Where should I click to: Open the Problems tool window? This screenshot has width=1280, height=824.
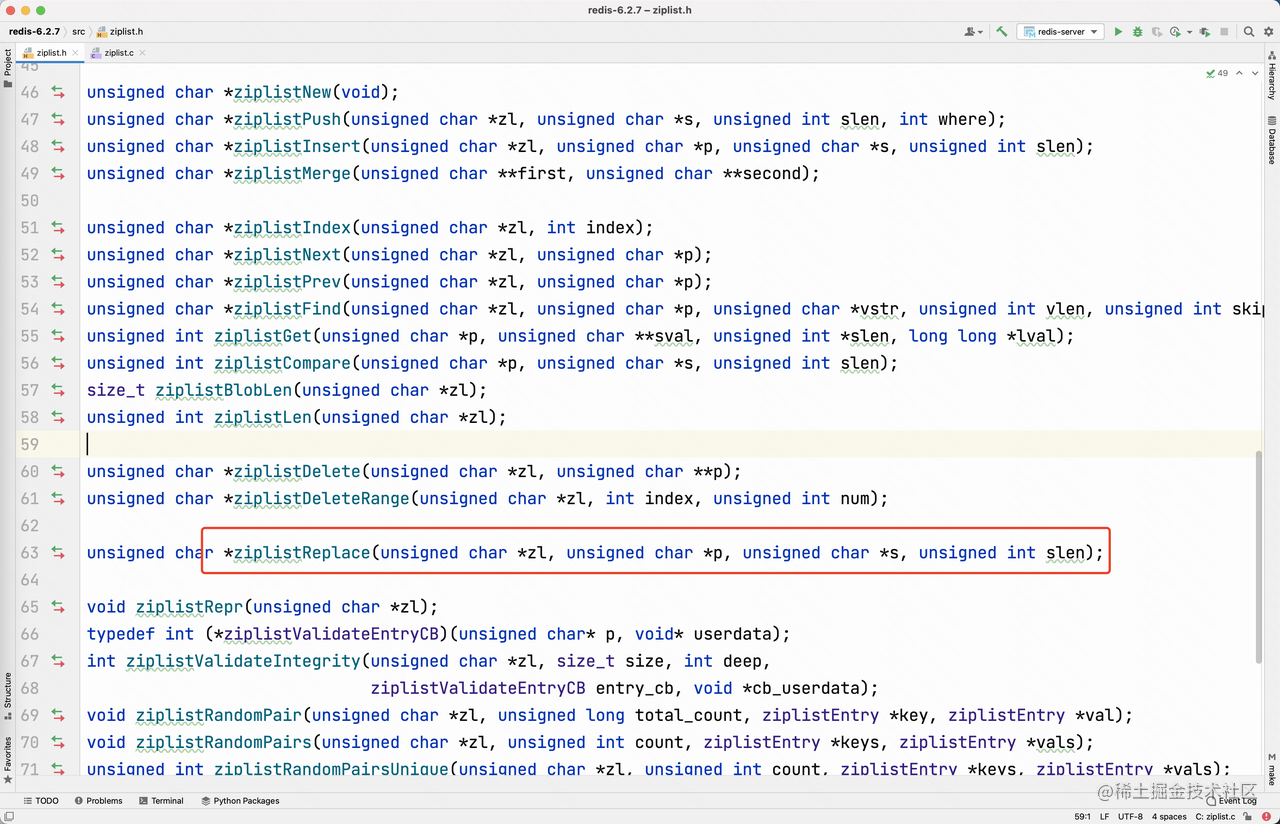[x=98, y=801]
